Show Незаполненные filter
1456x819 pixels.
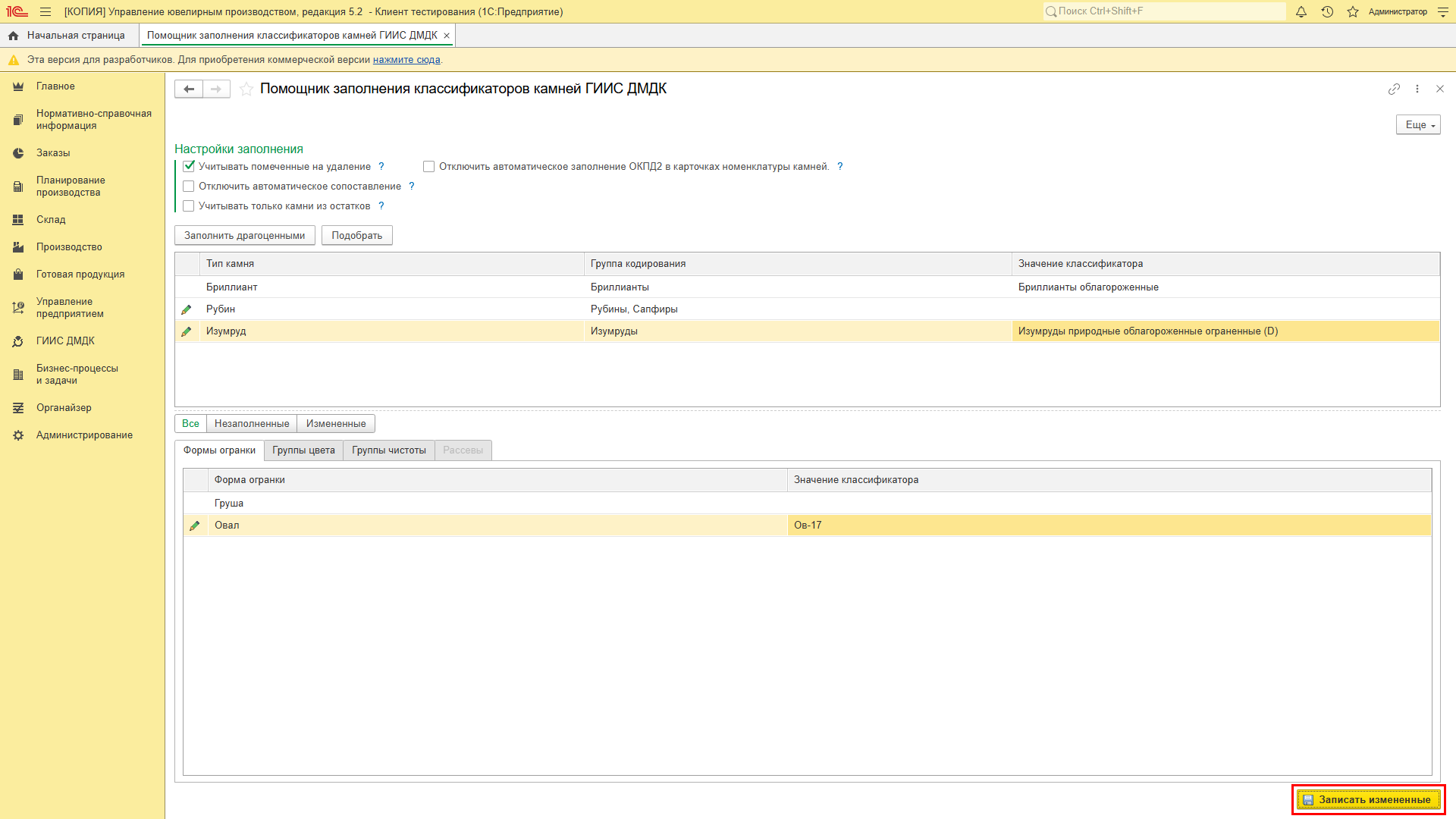pos(252,424)
